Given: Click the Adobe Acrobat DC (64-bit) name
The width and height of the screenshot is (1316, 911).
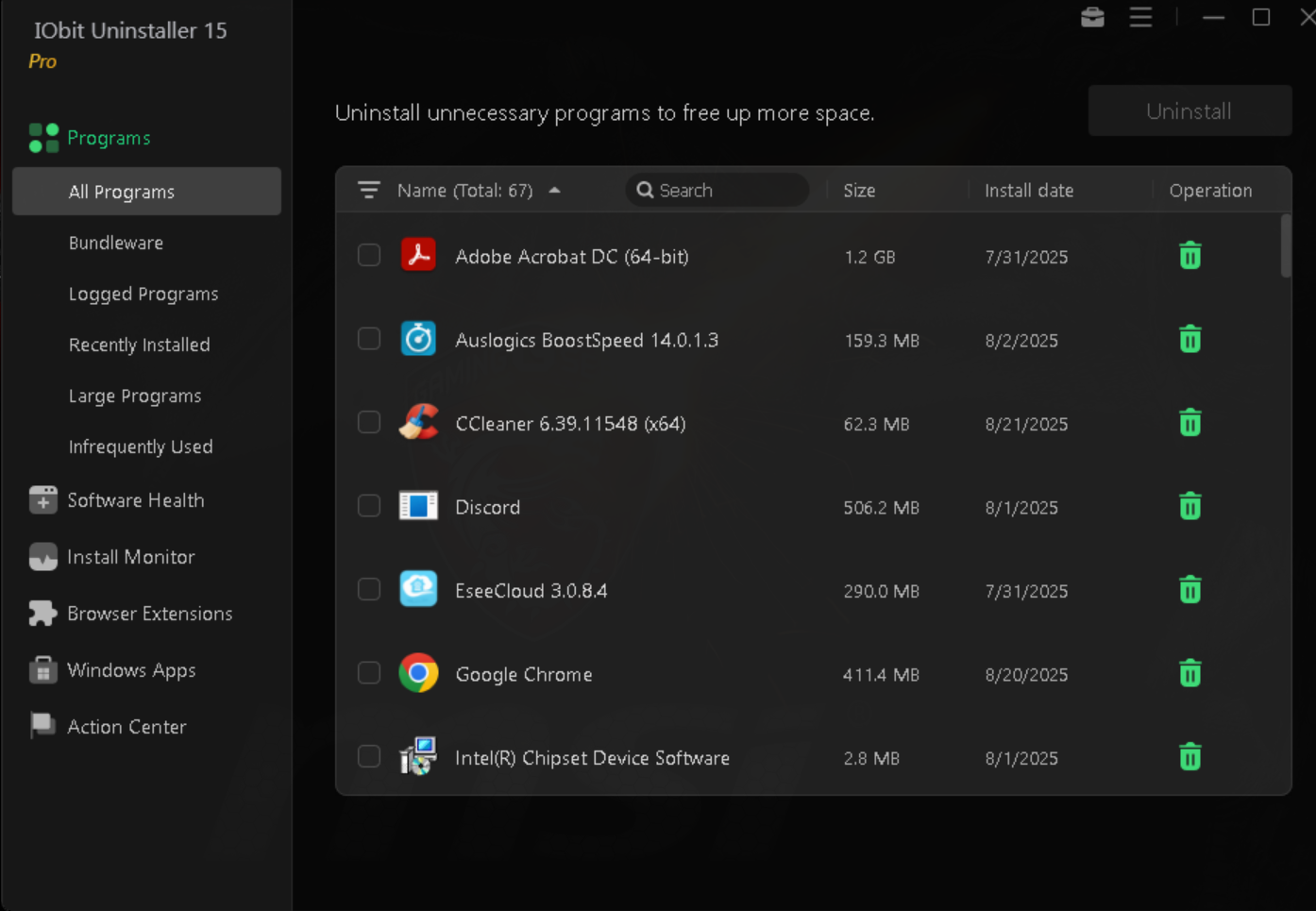Looking at the screenshot, I should click(x=572, y=257).
